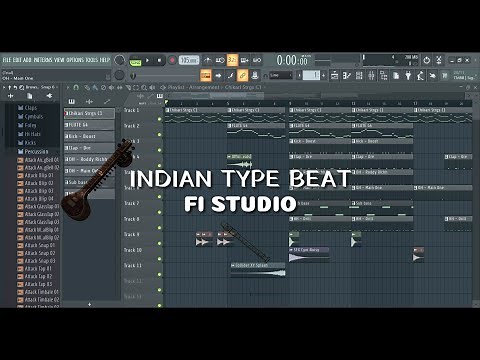Click the song position slider handle
The image size is (480, 360).
(133, 76)
